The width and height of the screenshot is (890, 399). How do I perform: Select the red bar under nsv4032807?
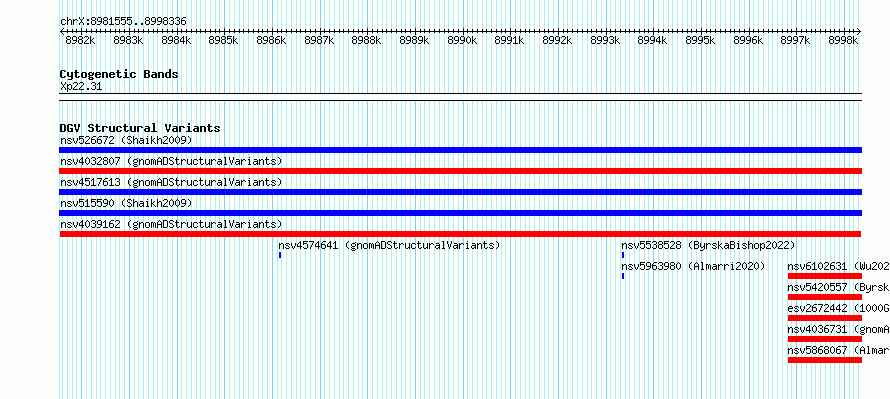pyautogui.click(x=460, y=171)
